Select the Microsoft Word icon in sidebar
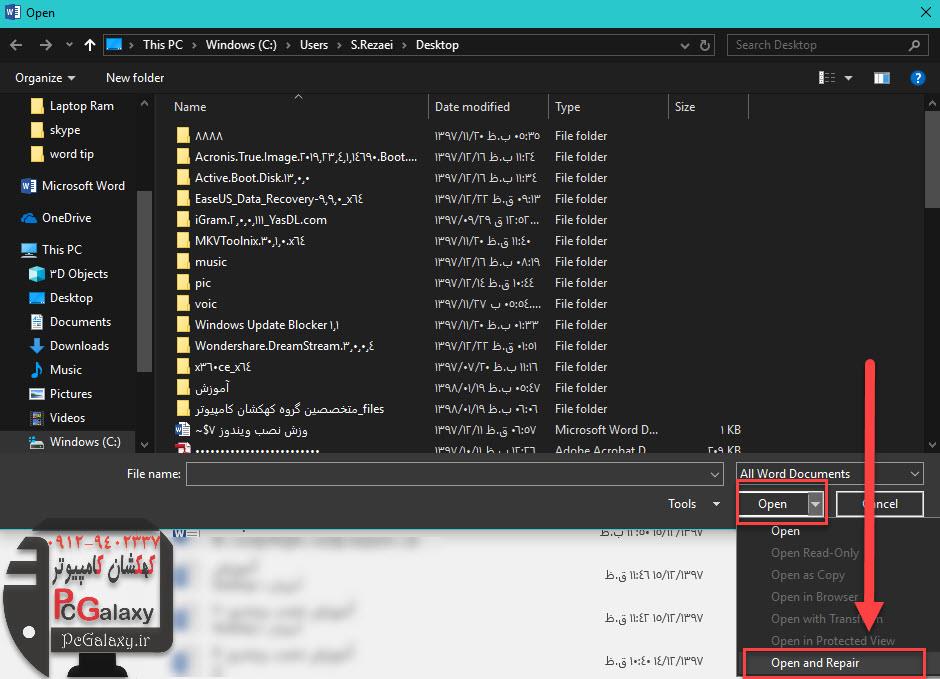Image resolution: width=940 pixels, height=679 pixels. pos(29,186)
